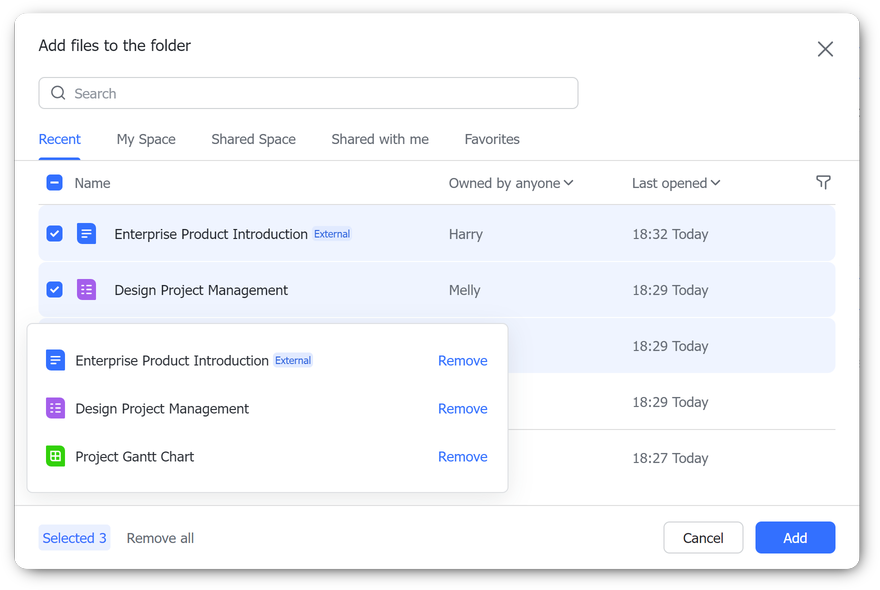Uncheck Design Project Management checkbox
Screen dimensions: 880x590
coord(55,290)
